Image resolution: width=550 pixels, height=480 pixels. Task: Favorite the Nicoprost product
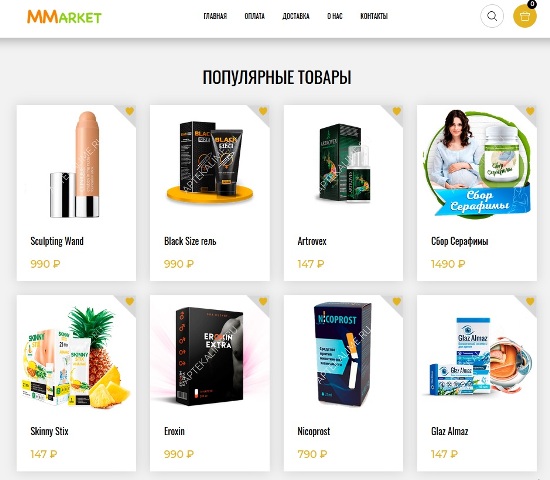click(397, 301)
